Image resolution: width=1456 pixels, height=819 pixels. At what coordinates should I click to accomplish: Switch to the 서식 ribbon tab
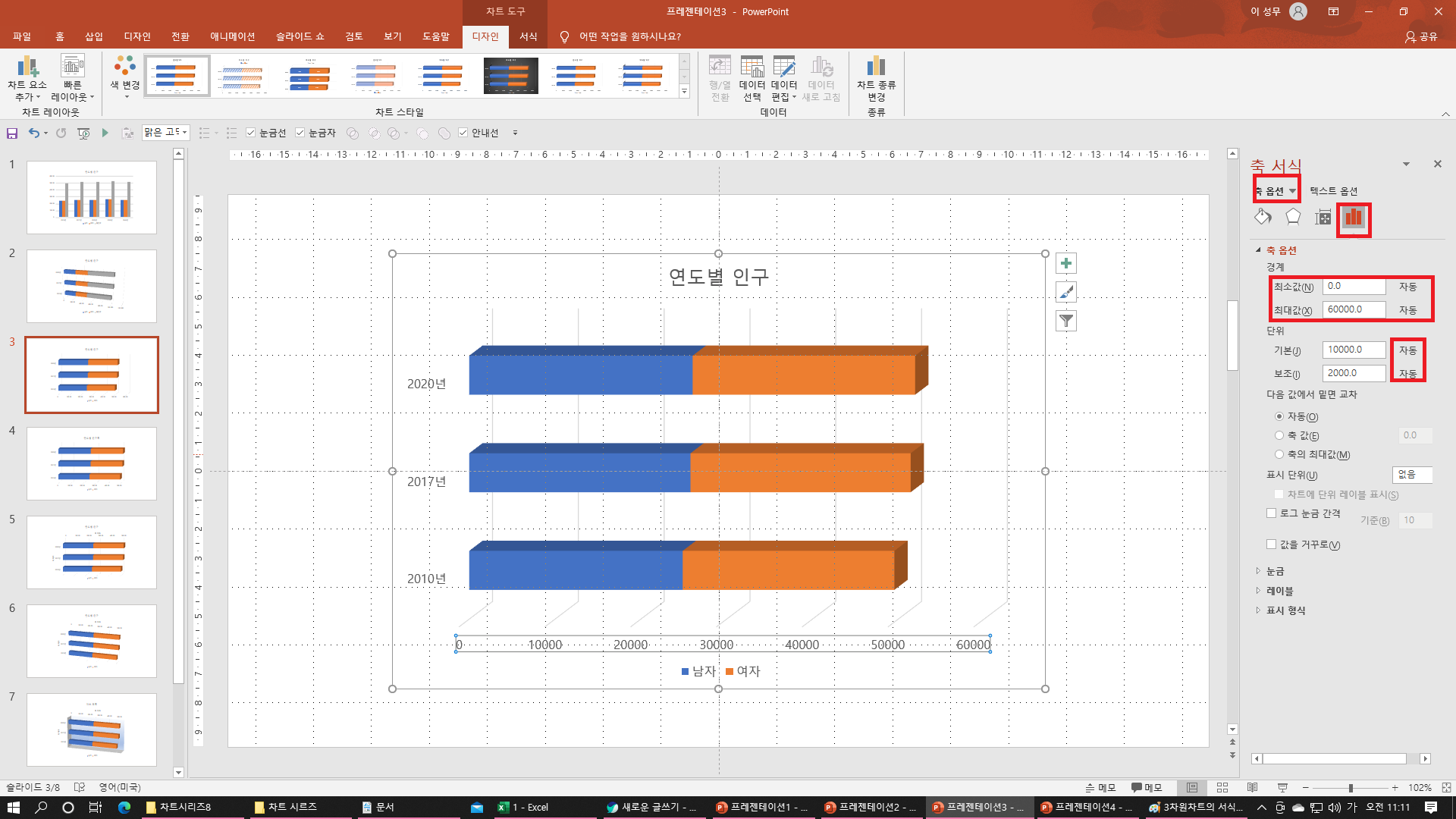[x=528, y=36]
